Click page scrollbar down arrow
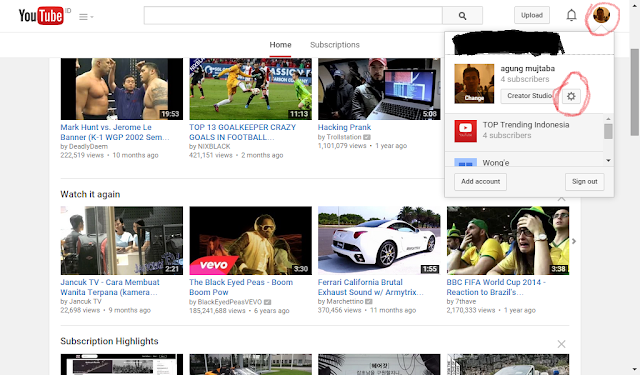Screen dimensions: 640x375 635,370
